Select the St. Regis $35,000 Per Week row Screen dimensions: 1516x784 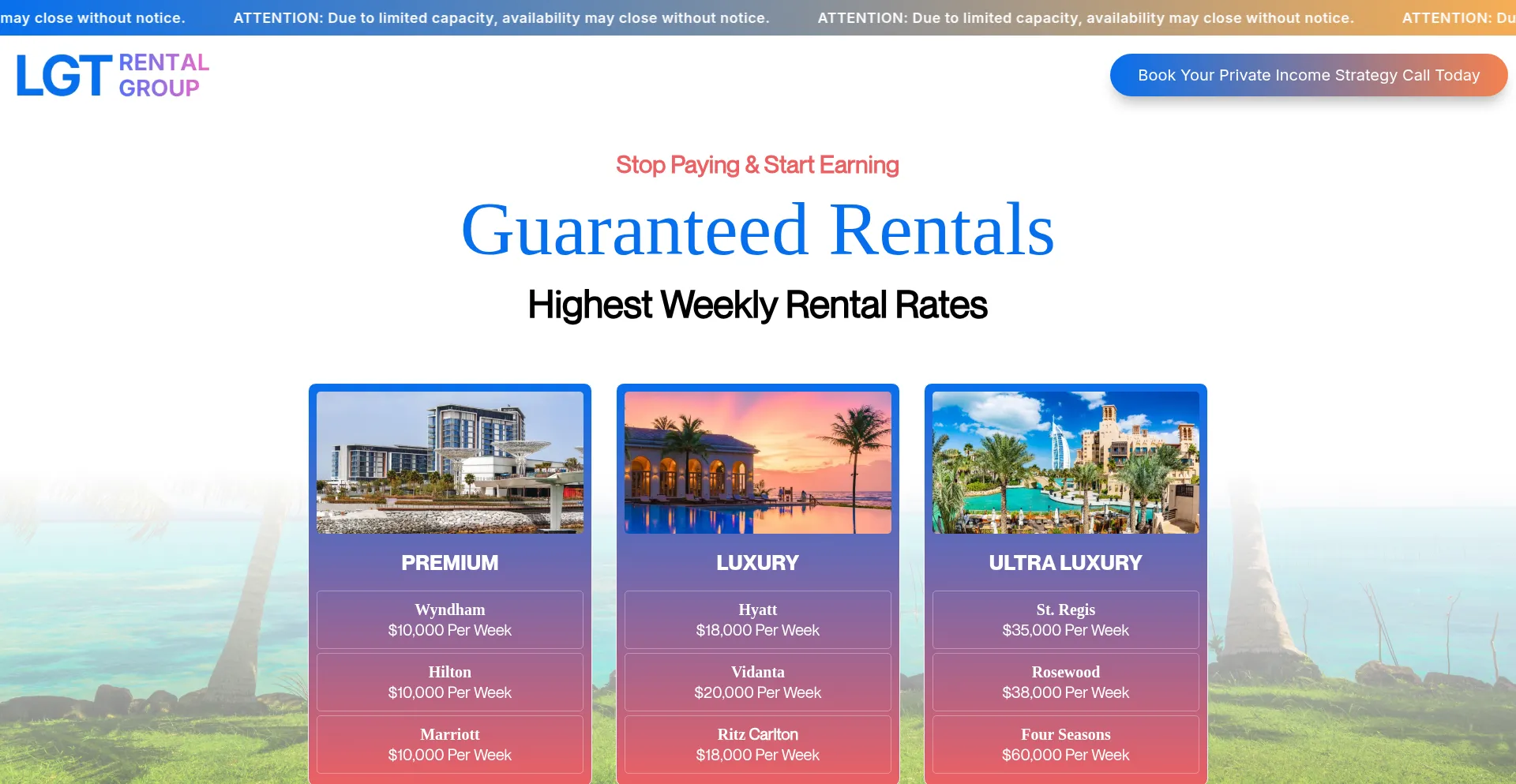1066,620
